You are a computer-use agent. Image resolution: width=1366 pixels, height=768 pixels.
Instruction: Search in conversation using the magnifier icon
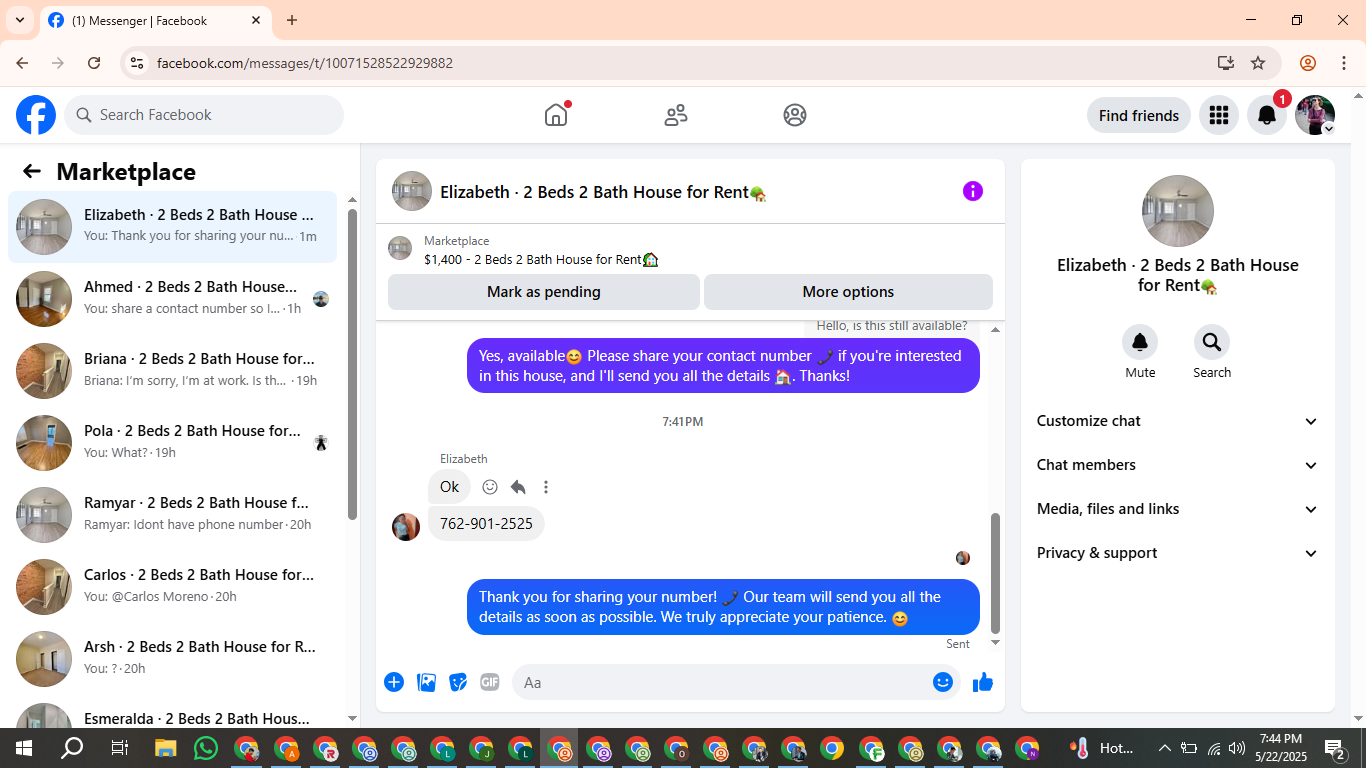pyautogui.click(x=1212, y=343)
